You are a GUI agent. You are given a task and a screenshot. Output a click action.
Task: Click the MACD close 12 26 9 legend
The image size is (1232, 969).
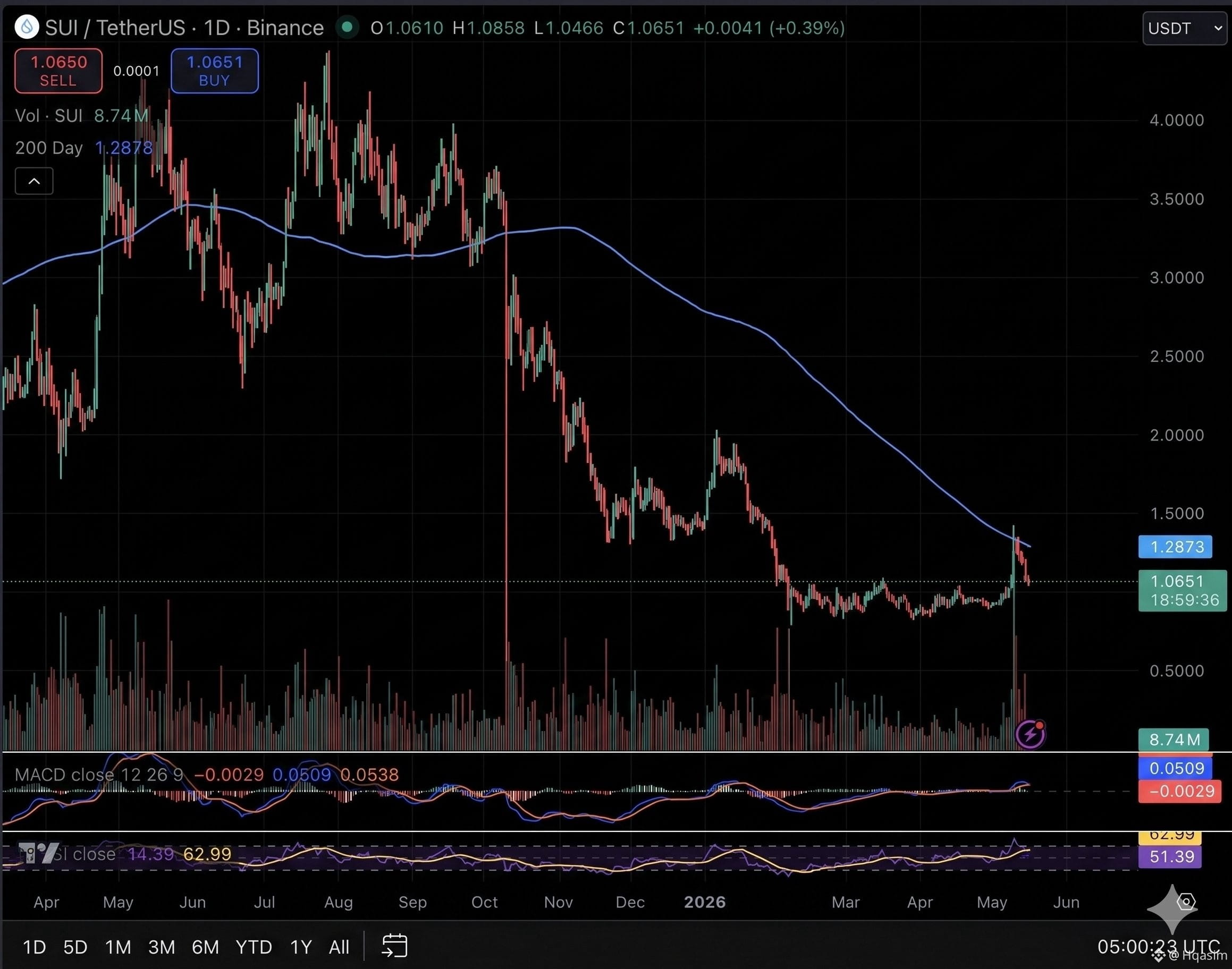[99, 775]
